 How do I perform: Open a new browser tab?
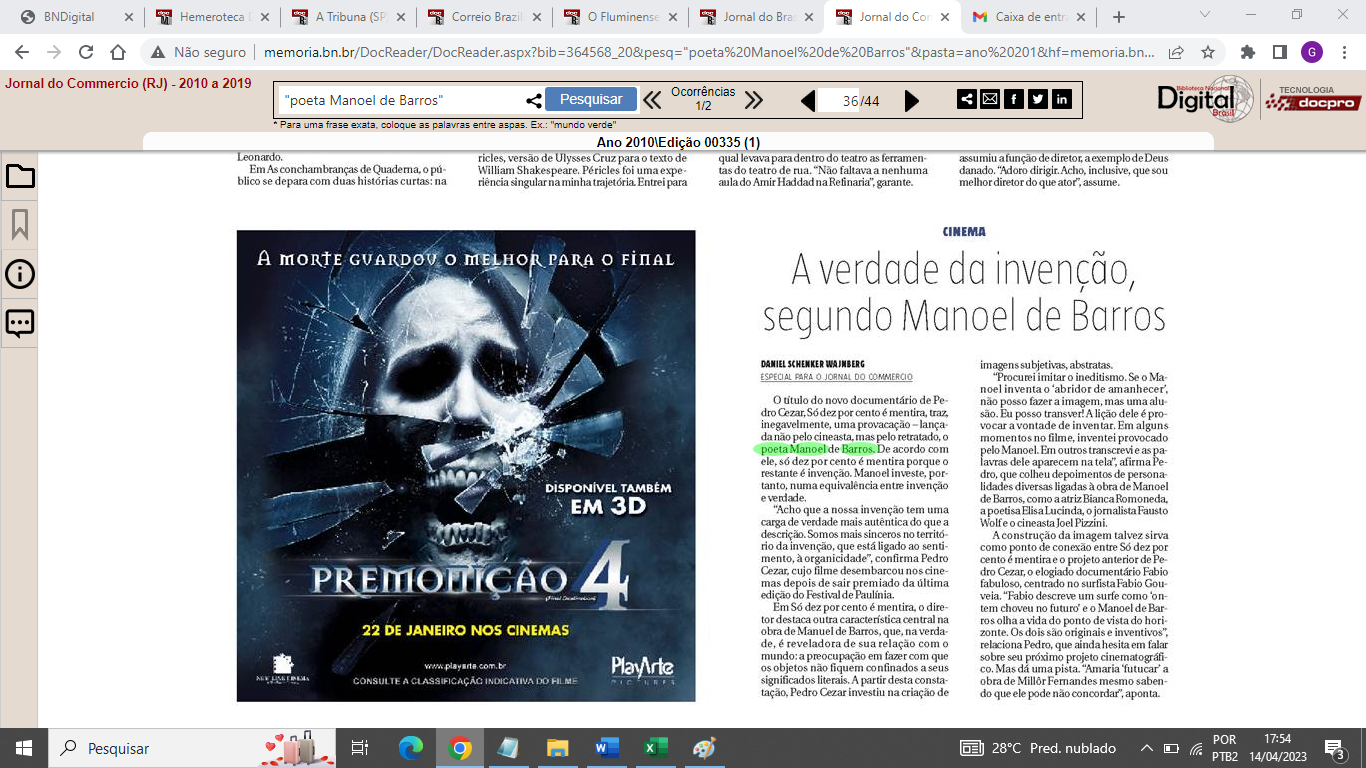pyautogui.click(x=1118, y=17)
